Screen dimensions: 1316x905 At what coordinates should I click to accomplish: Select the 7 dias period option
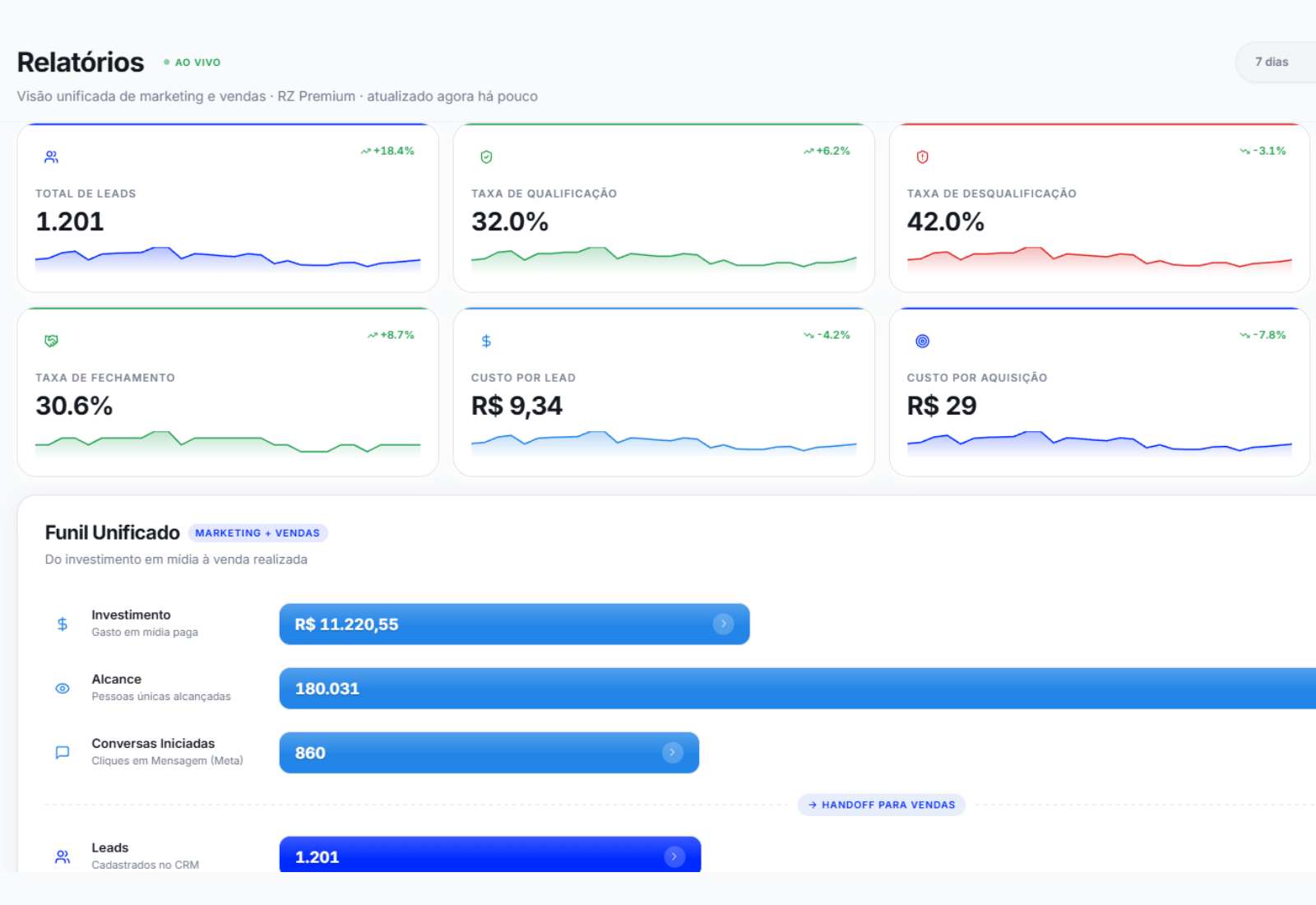click(x=1272, y=62)
